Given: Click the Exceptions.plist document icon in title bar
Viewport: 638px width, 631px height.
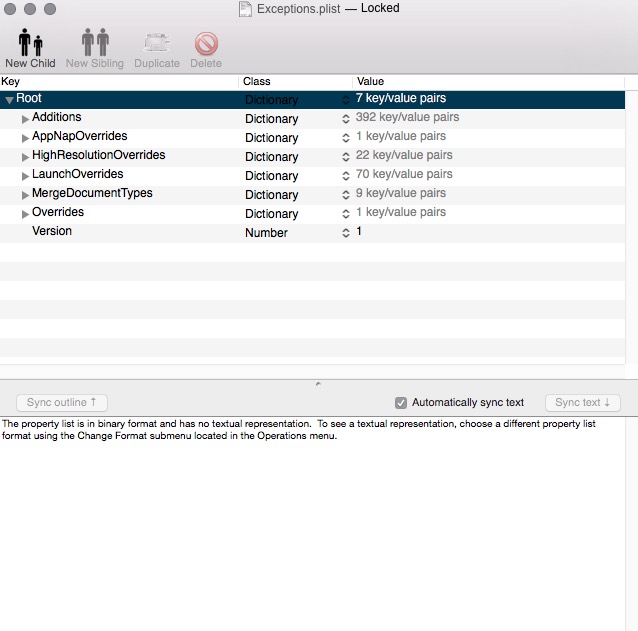Looking at the screenshot, I should click(x=245, y=9).
